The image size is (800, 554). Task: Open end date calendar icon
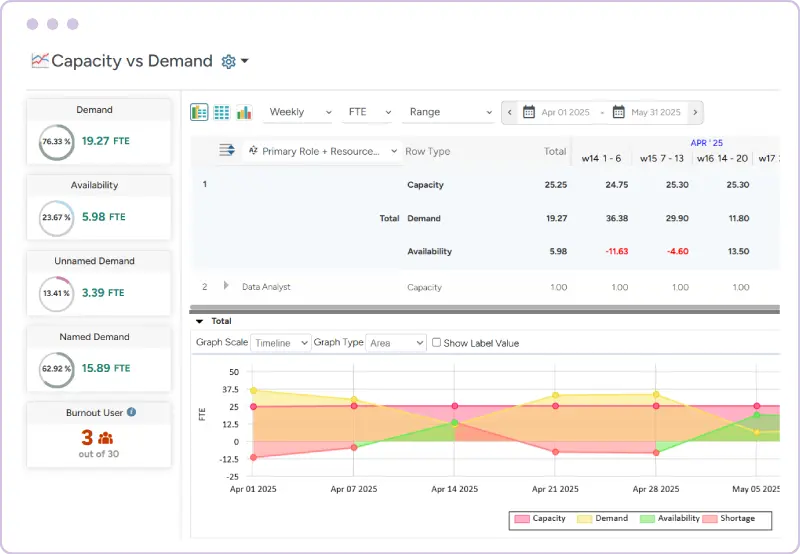(x=618, y=112)
